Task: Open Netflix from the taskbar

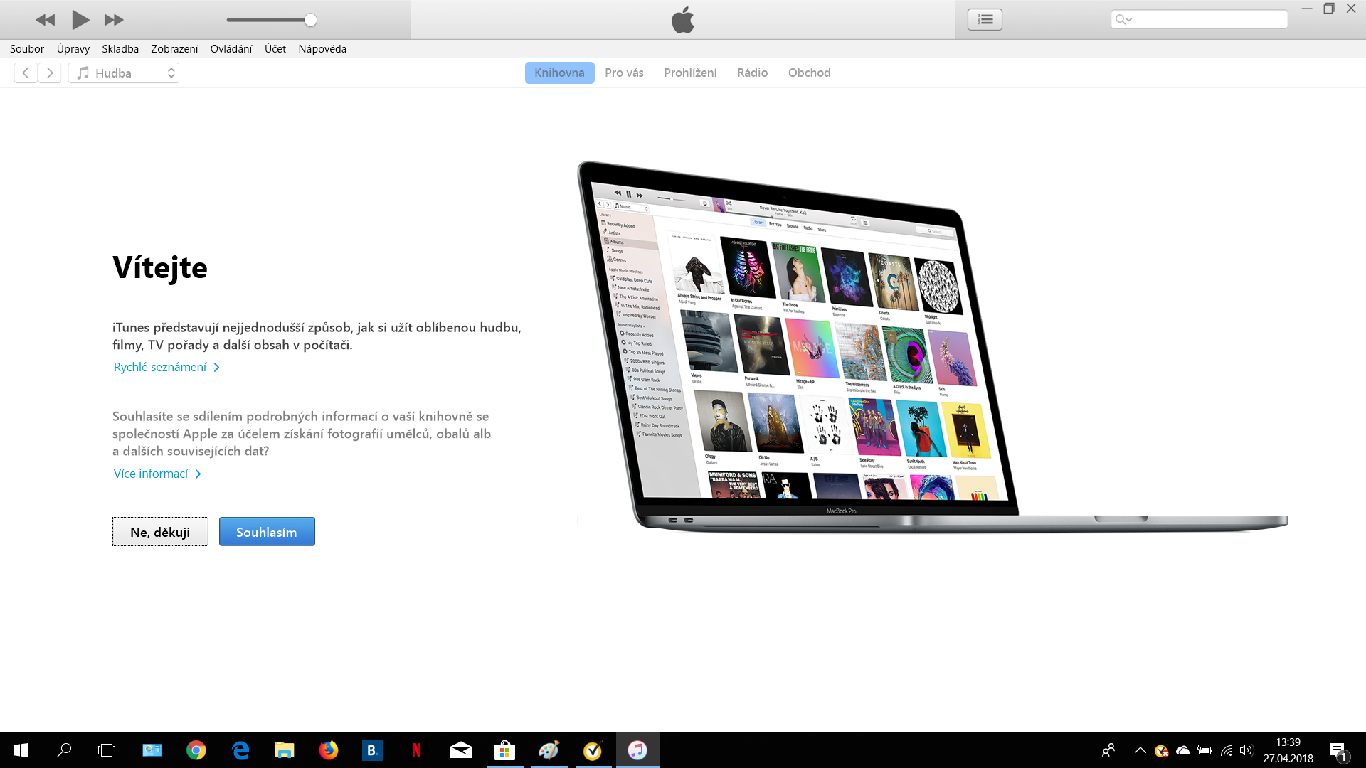Action: click(416, 750)
